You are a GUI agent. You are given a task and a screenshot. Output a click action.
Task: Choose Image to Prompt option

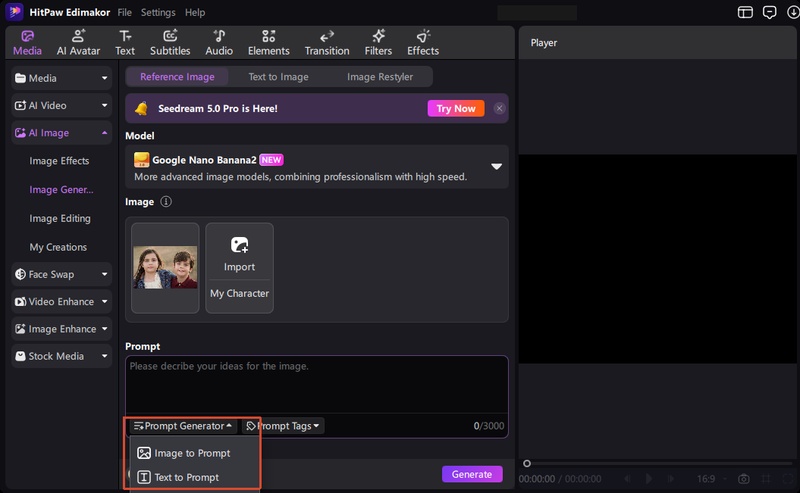(x=184, y=453)
